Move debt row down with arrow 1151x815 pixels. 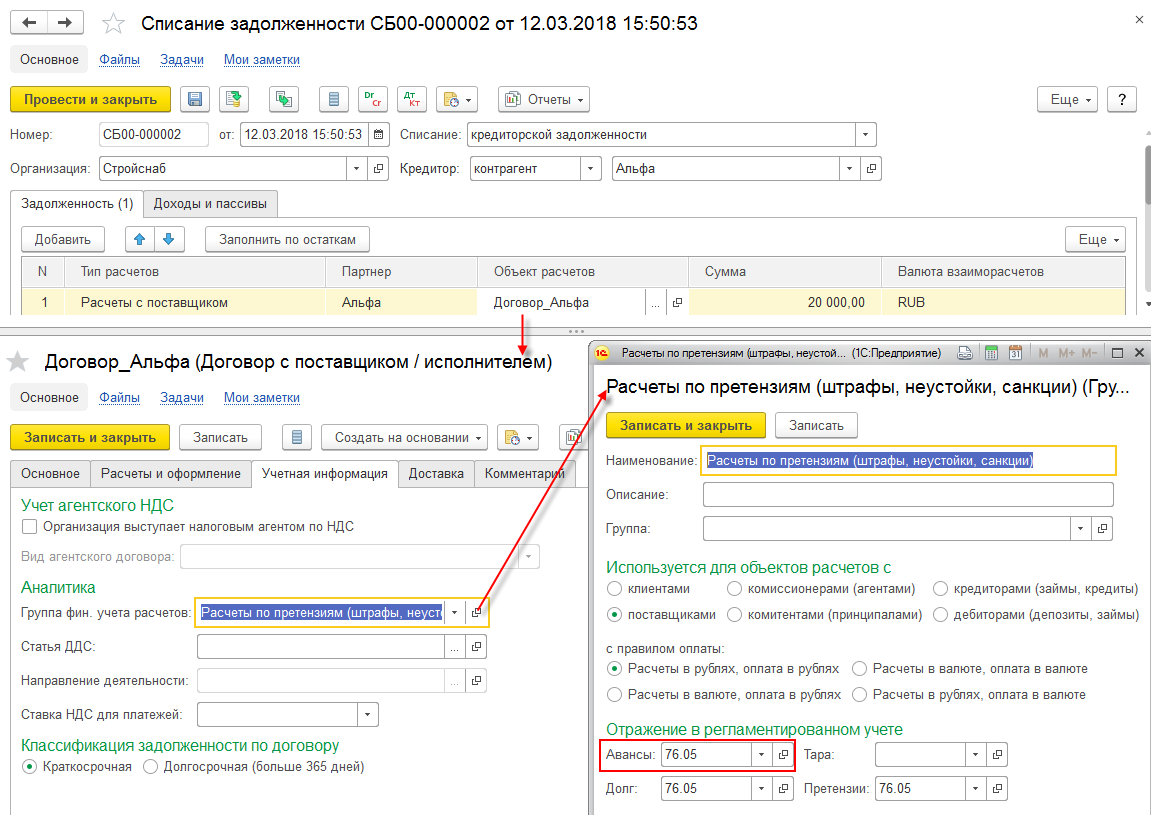point(169,239)
